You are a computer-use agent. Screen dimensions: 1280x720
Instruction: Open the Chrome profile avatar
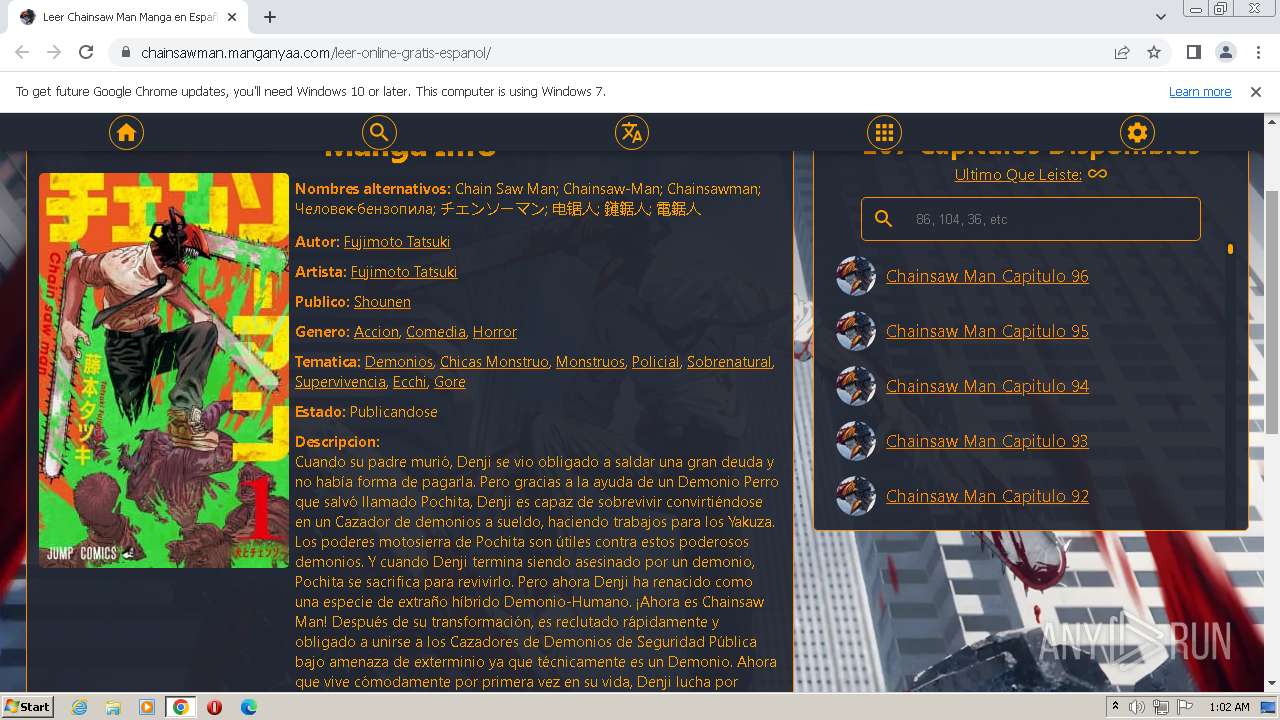[x=1225, y=52]
